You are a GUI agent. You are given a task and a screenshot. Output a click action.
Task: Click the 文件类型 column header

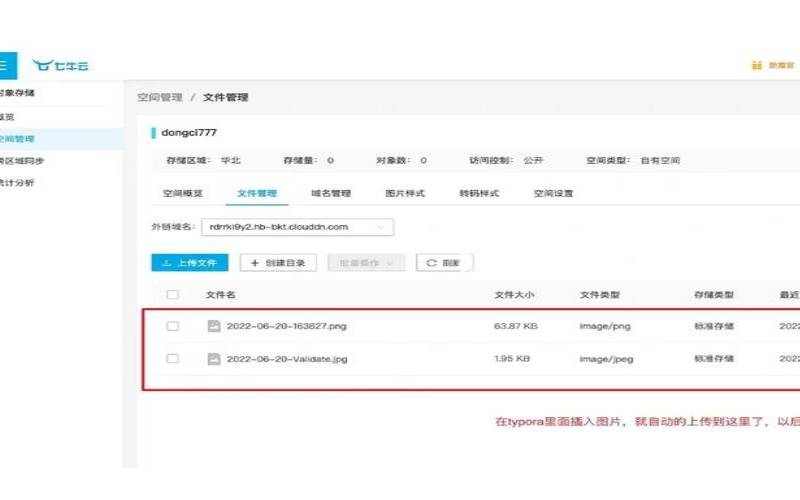click(x=599, y=294)
